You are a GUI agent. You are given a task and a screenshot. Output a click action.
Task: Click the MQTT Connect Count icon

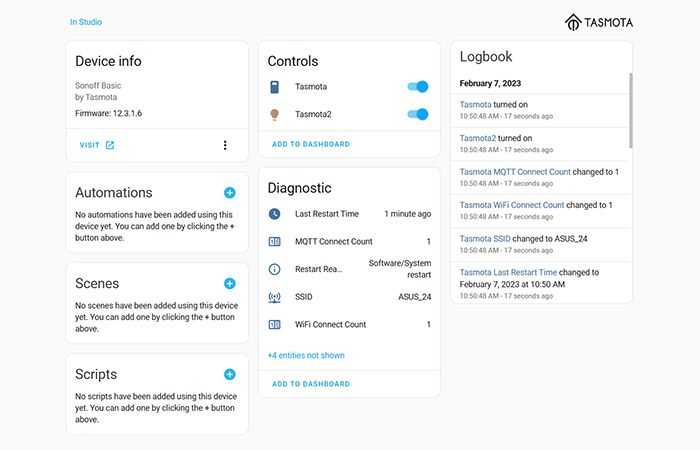(276, 242)
